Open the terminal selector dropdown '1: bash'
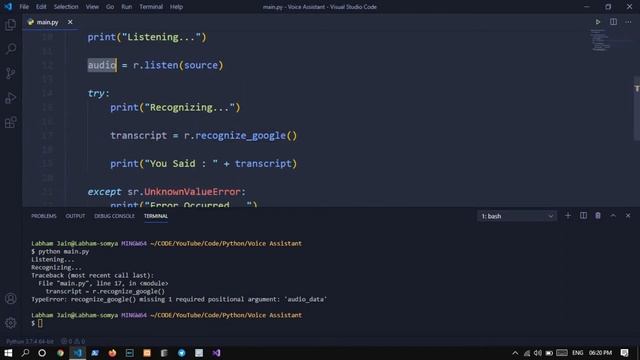The image size is (640, 360). (517, 216)
